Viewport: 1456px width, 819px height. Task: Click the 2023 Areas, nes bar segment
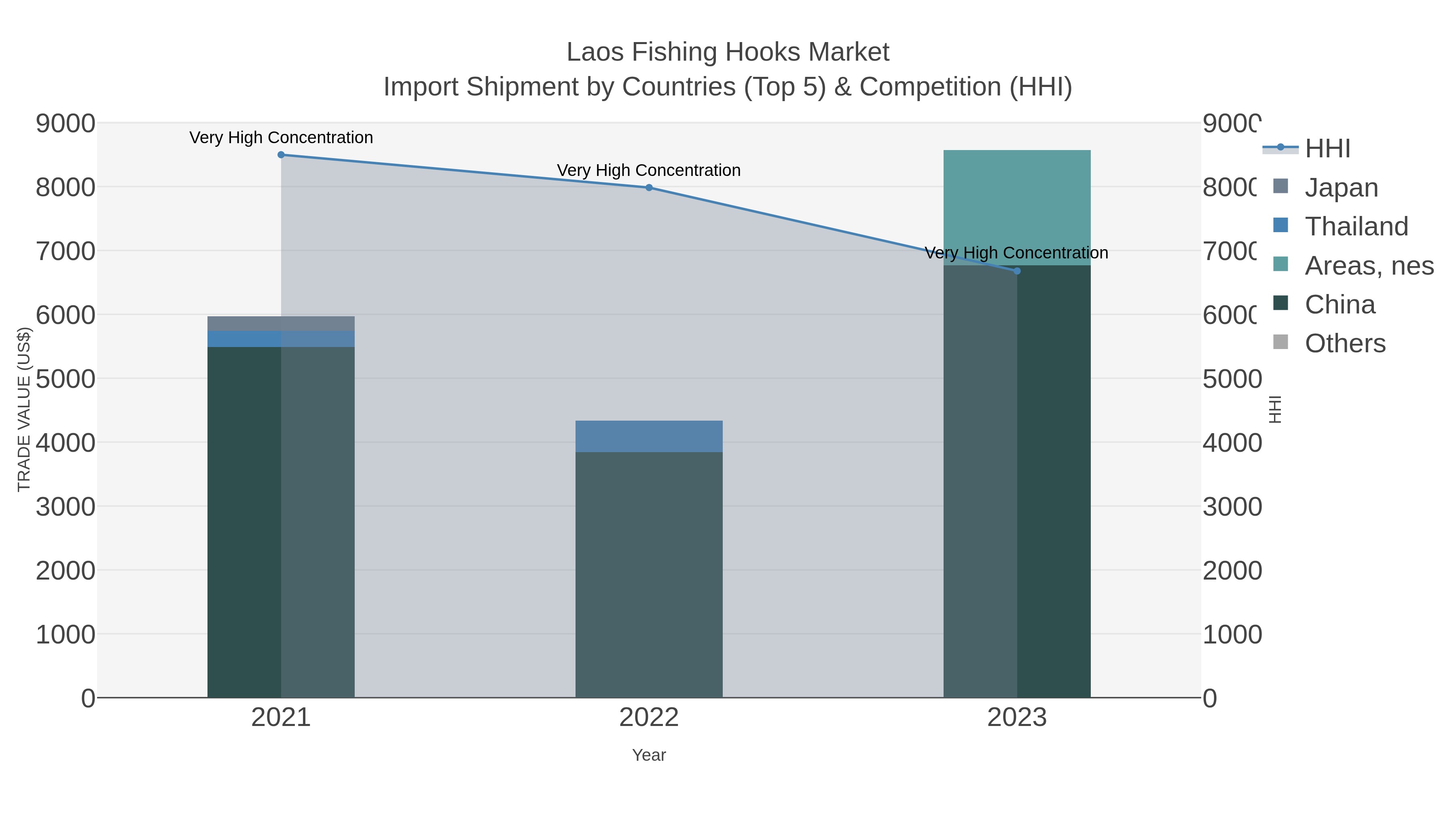pos(1017,208)
